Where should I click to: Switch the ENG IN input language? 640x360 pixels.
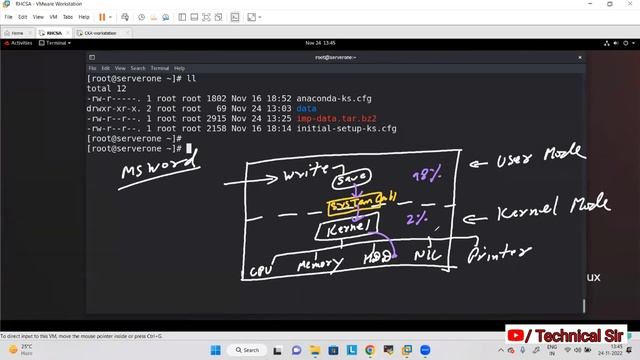coord(552,350)
